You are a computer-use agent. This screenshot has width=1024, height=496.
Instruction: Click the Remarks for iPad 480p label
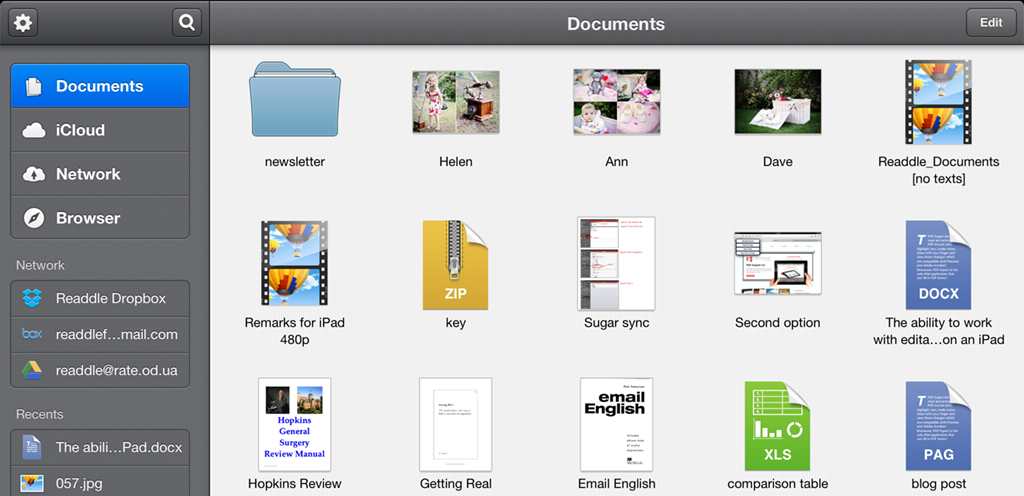[x=295, y=331]
